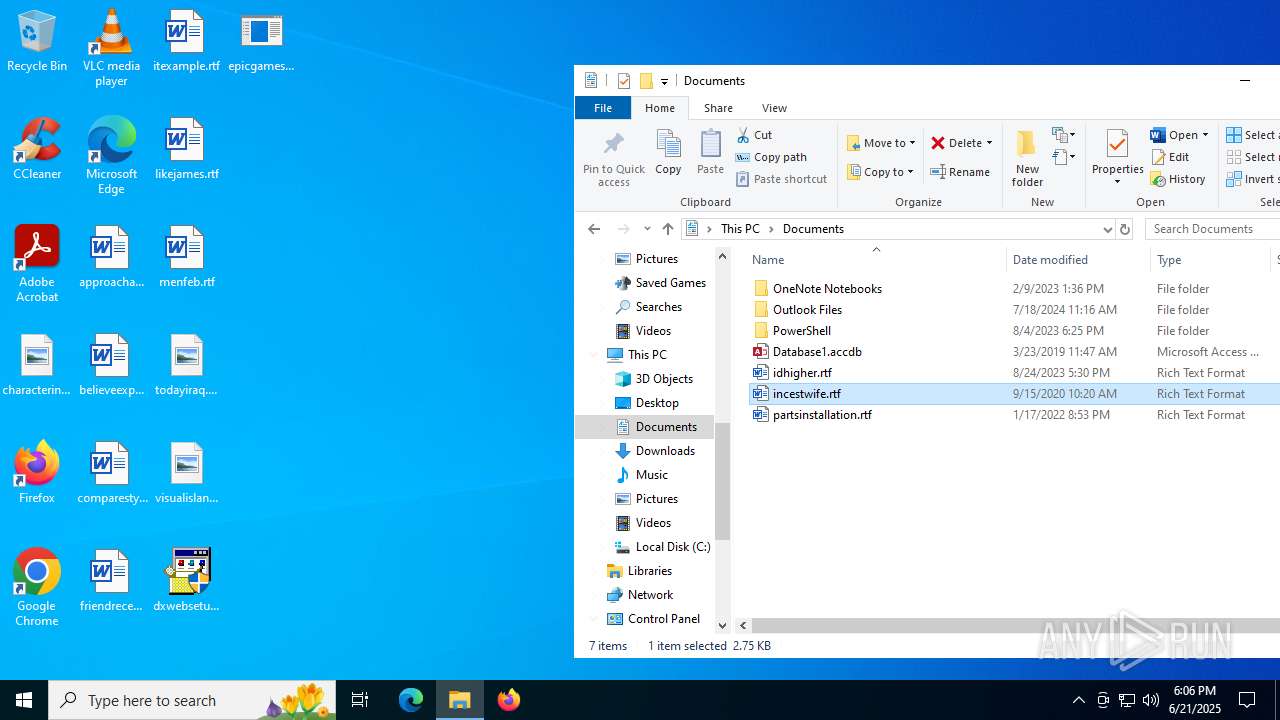Click This PC in address breadcrumb
This screenshot has width=1280, height=720.
(x=740, y=229)
